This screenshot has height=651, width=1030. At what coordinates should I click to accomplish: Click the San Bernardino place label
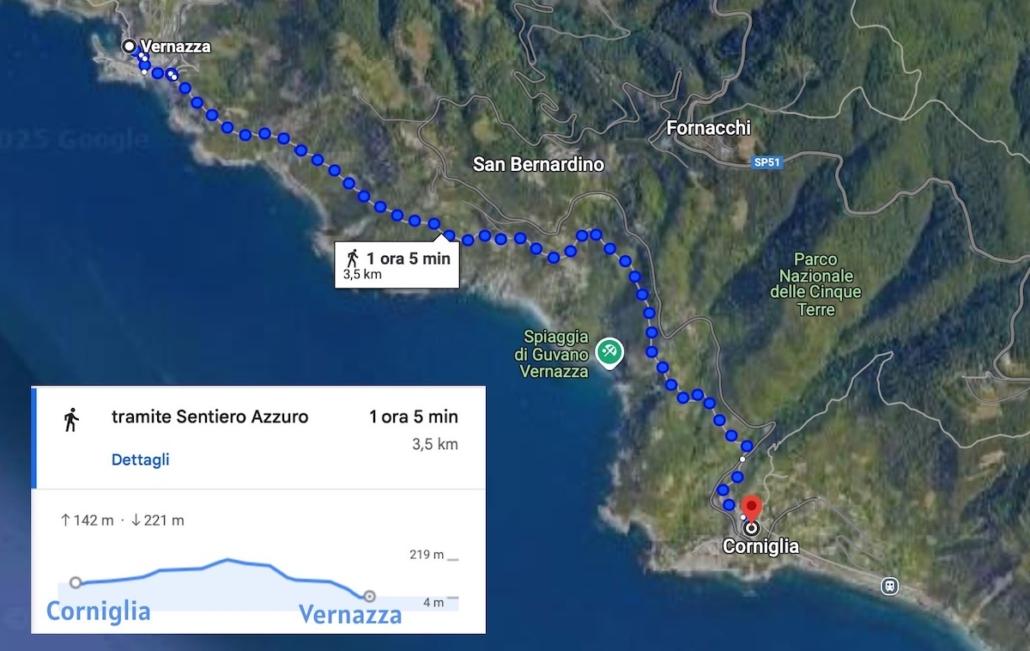pyautogui.click(x=538, y=164)
